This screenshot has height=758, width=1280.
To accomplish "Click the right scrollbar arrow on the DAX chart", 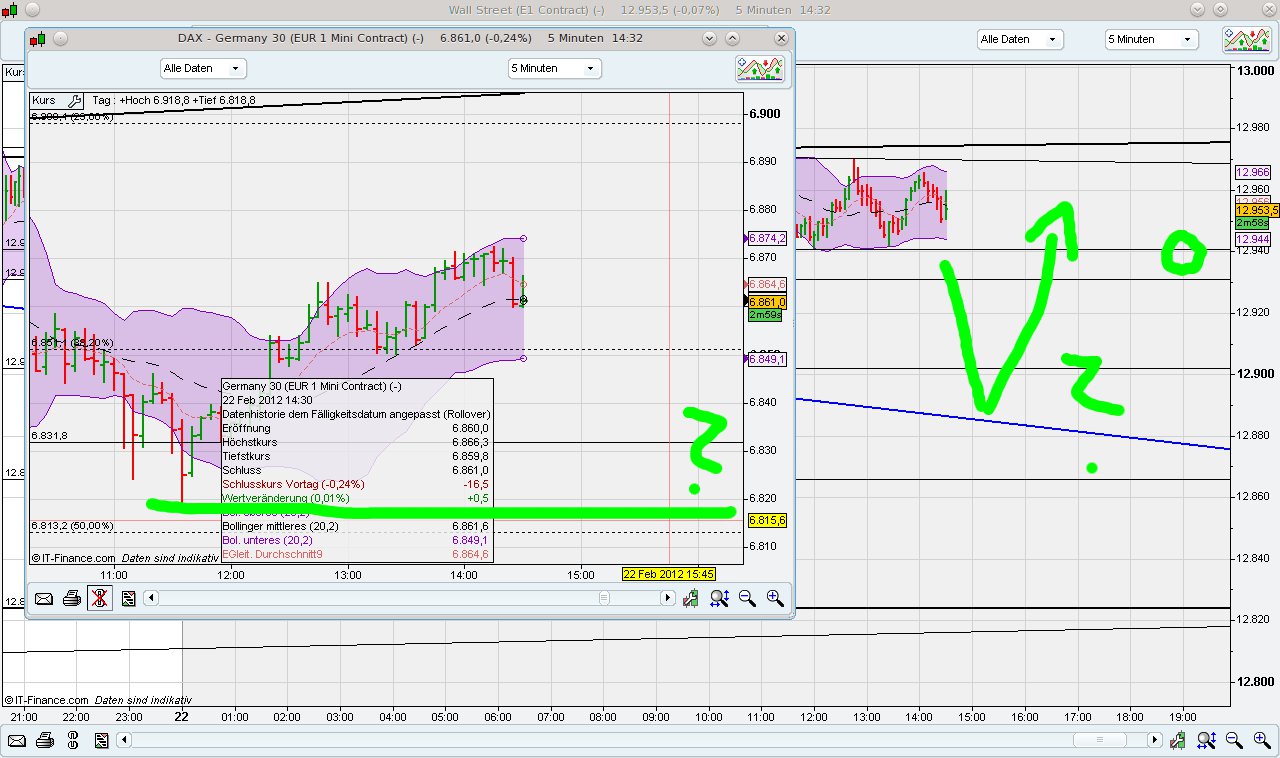I will 667,598.
